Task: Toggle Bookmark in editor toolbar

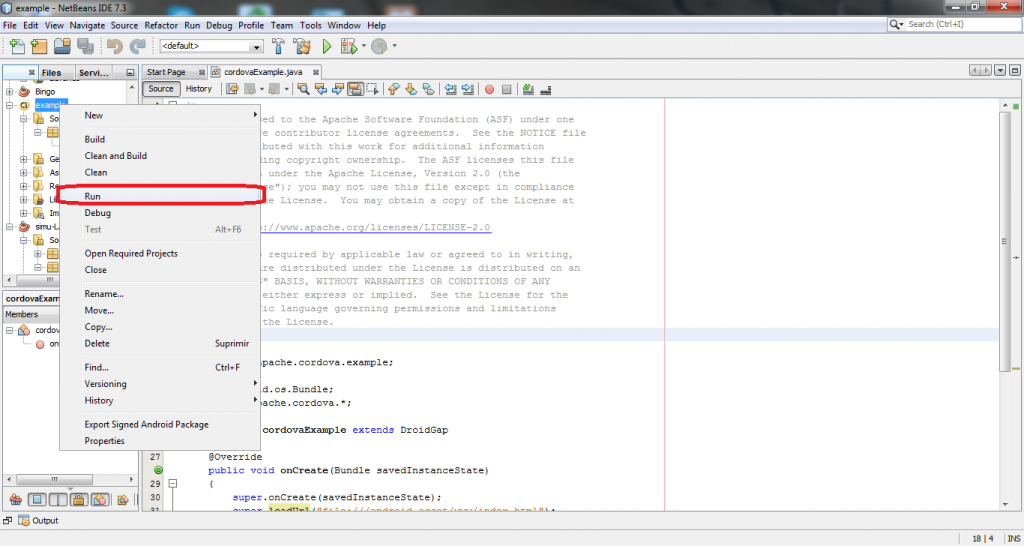Action: tap(428, 89)
